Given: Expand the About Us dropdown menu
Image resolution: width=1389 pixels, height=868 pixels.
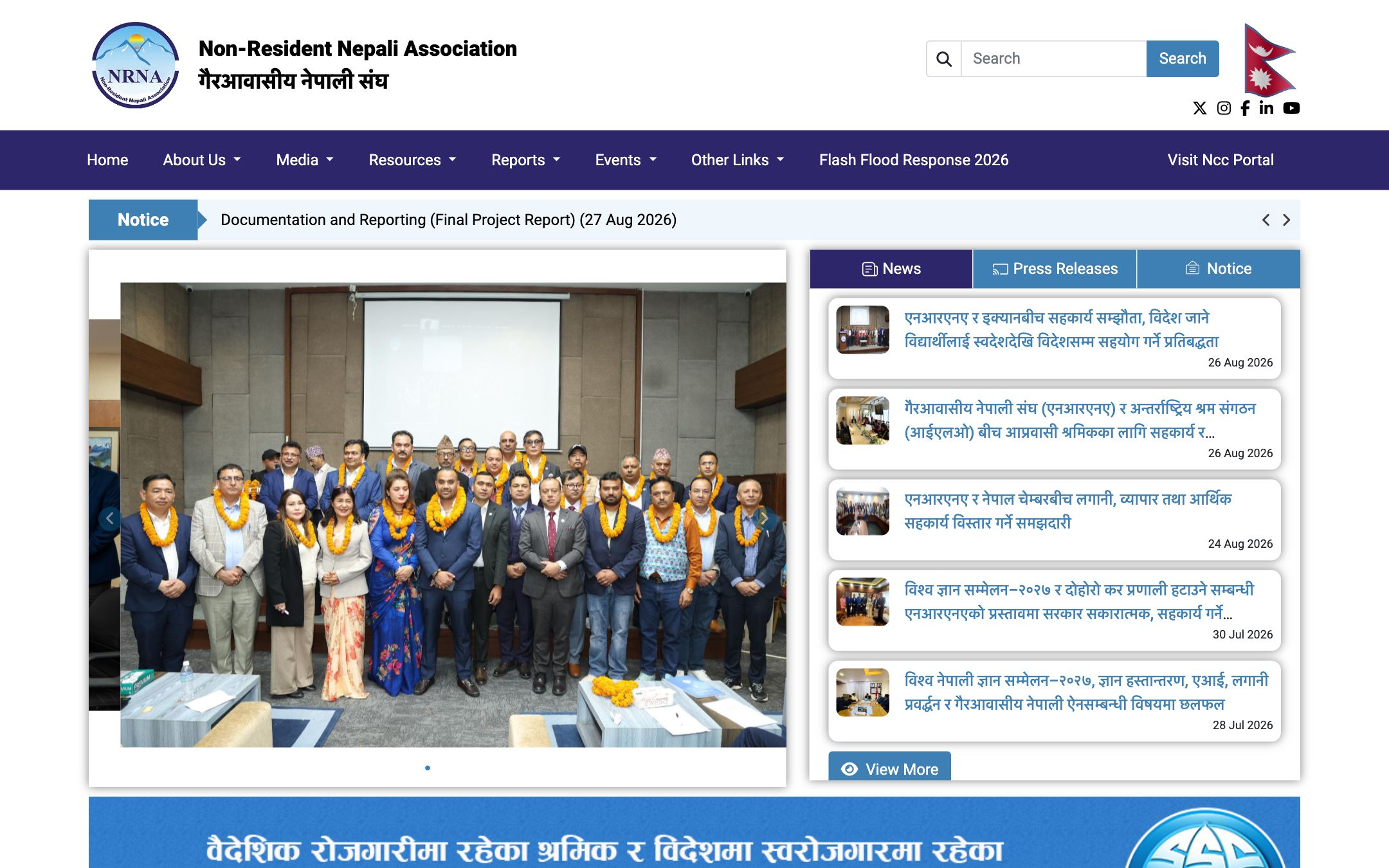Looking at the screenshot, I should tap(202, 160).
